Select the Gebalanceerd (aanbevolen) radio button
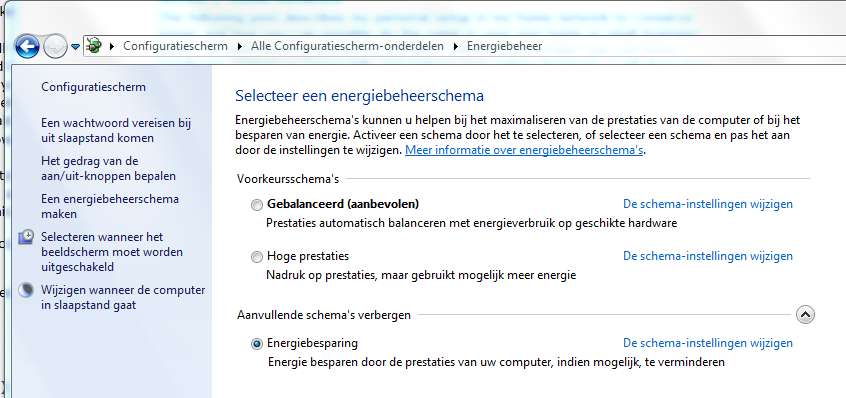 pyautogui.click(x=257, y=205)
